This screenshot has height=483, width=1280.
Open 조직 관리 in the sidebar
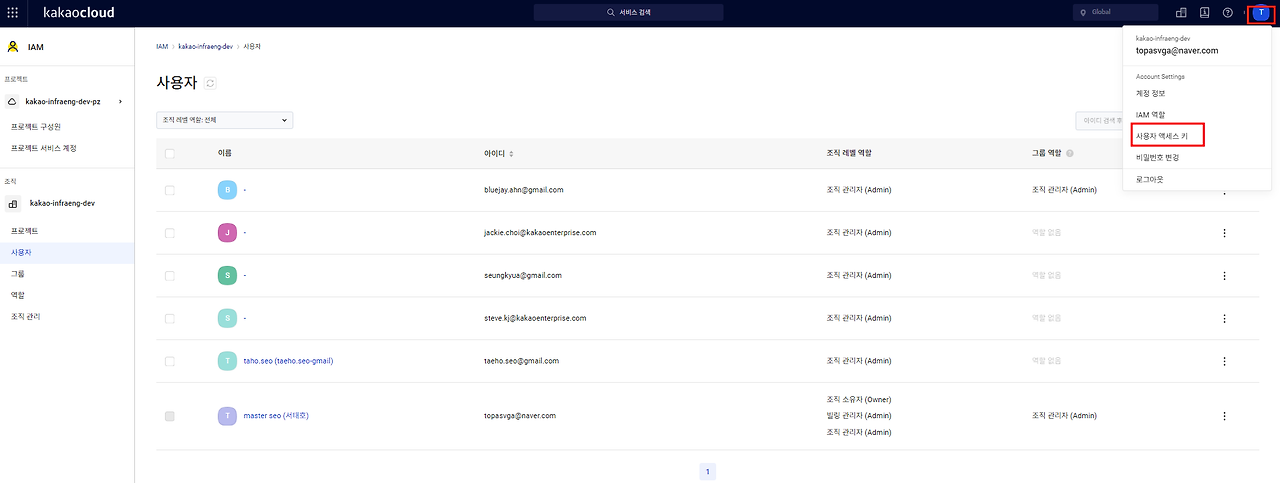click(x=26, y=316)
